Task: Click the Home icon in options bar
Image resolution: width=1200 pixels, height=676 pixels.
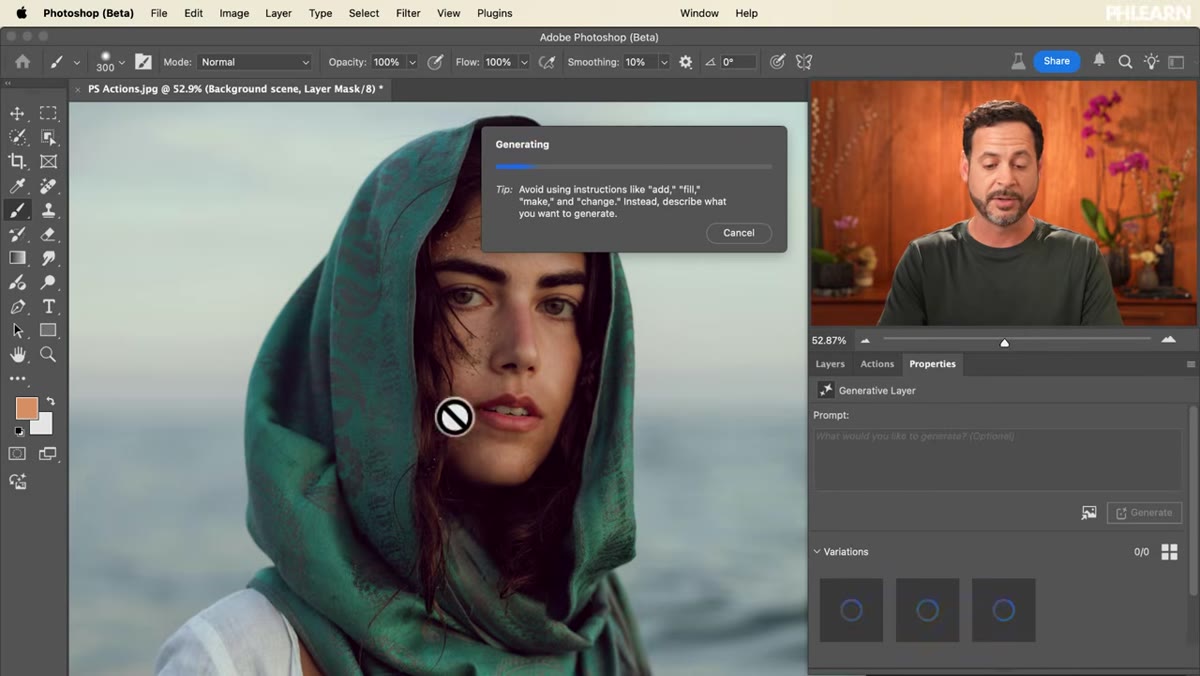Action: (22, 61)
